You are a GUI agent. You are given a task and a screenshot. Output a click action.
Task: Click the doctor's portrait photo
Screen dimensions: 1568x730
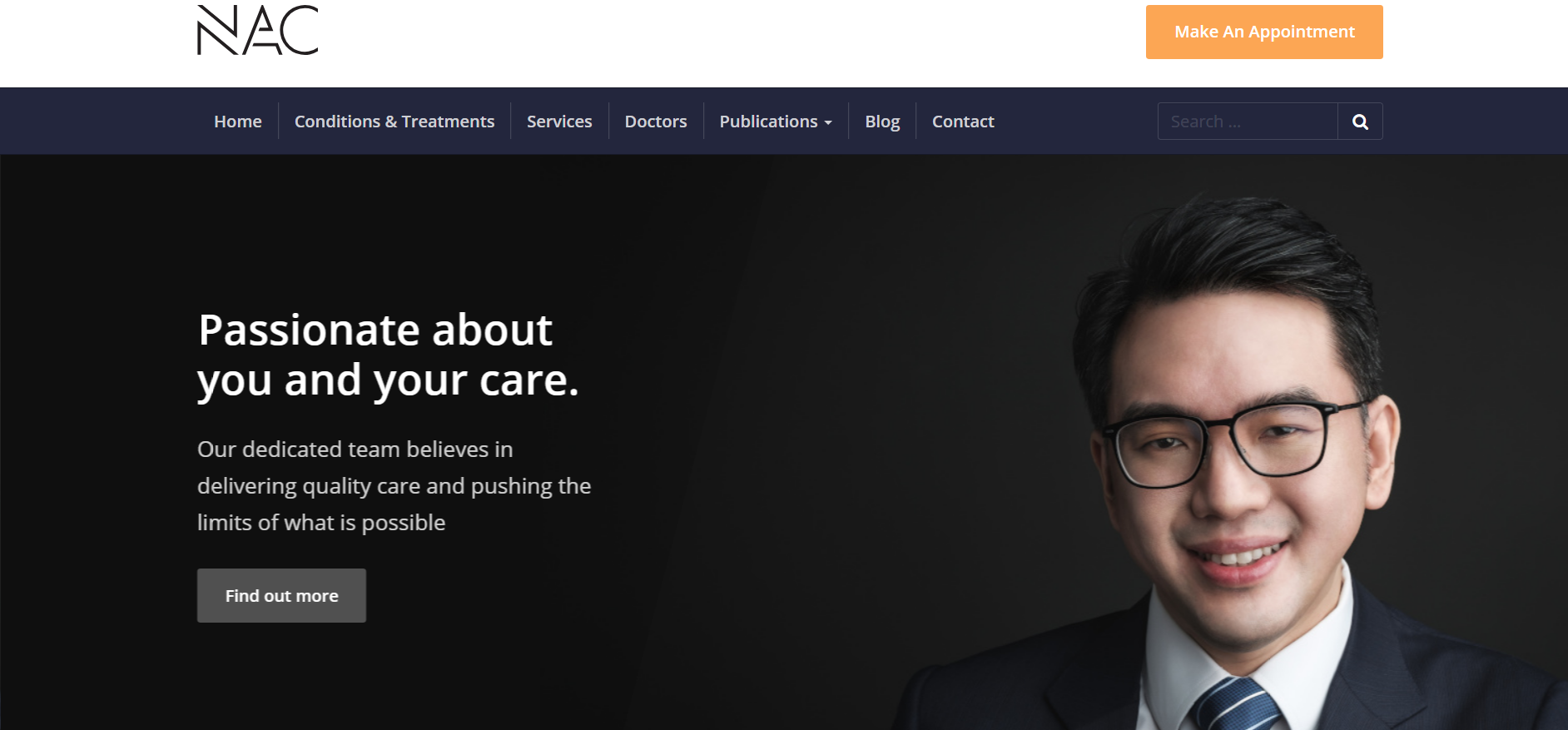tap(1232, 462)
